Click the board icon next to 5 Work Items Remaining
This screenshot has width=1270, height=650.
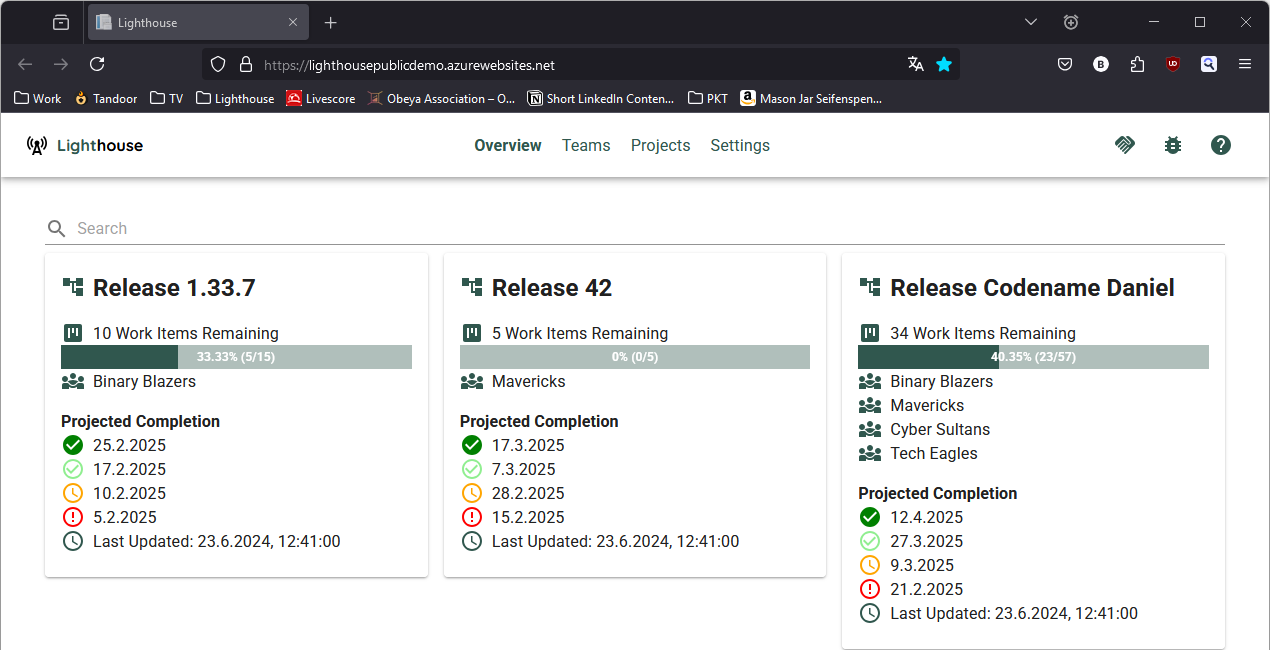[x=472, y=333]
